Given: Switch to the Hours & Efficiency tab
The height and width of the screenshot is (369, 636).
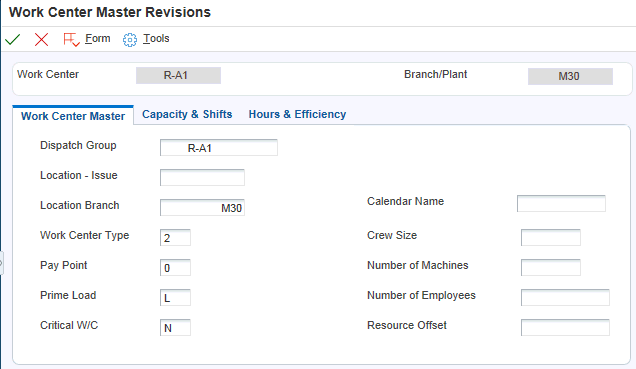Looking at the screenshot, I should pyautogui.click(x=297, y=114).
